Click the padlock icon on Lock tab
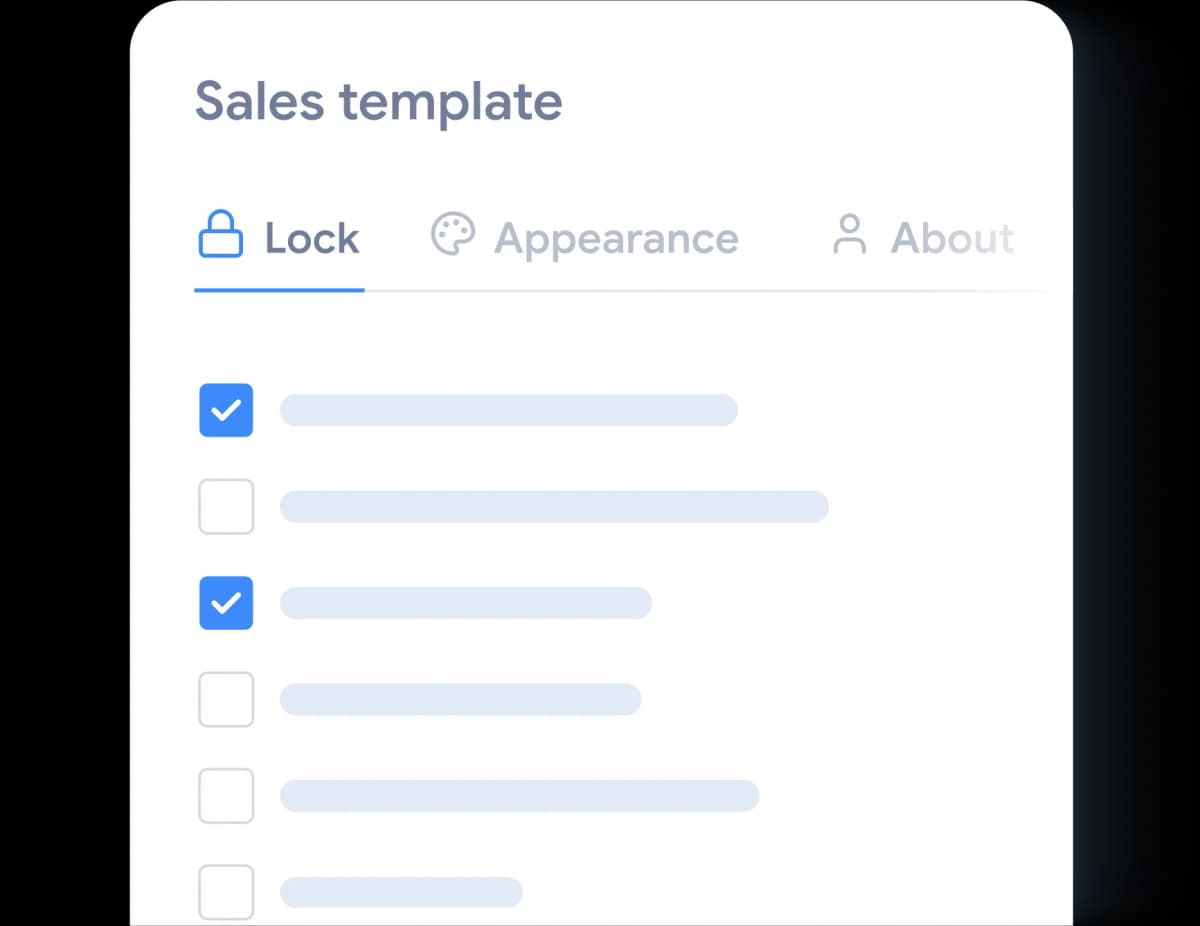 (x=221, y=236)
